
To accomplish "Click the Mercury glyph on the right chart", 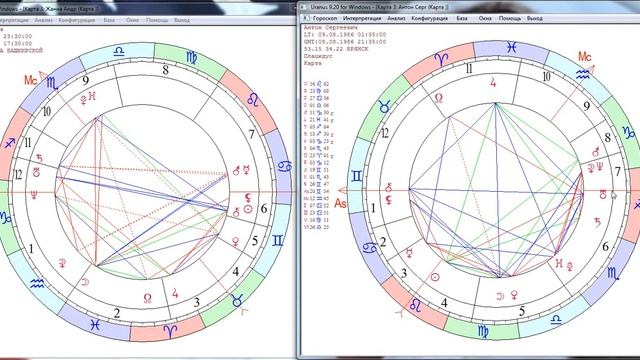I will pos(409,253).
